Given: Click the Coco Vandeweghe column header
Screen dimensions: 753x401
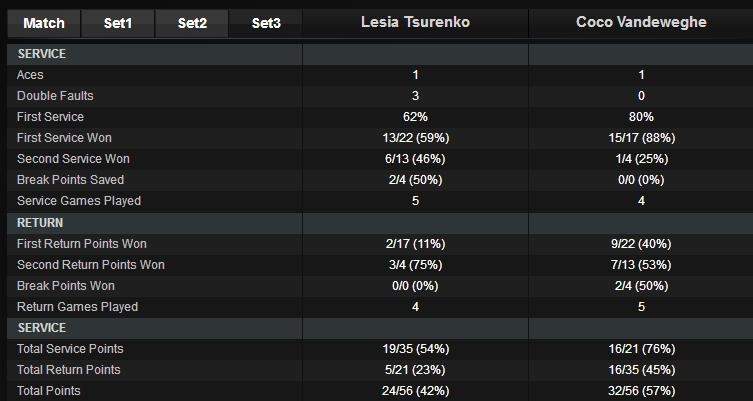Looking at the screenshot, I should pos(641,22).
